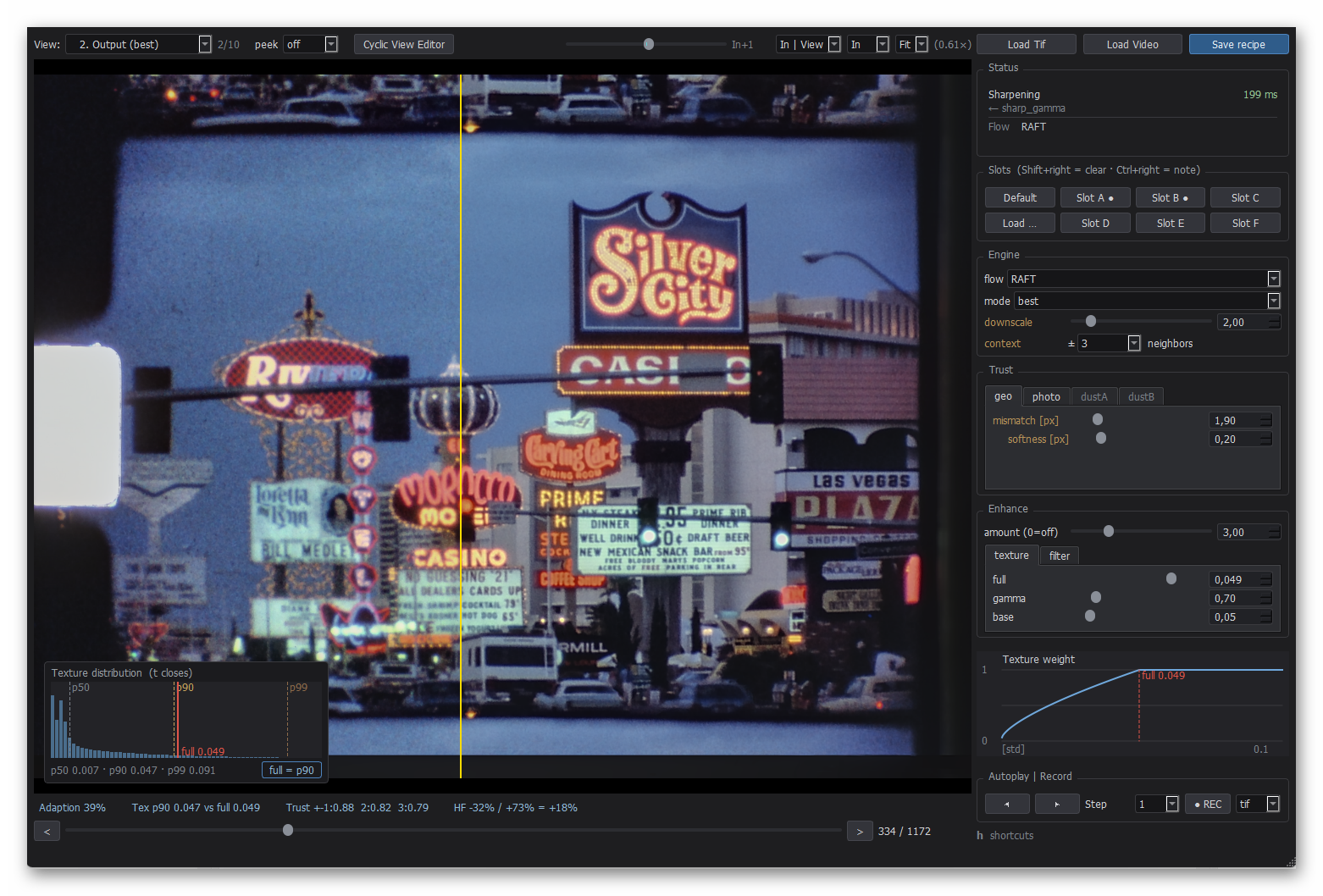Image resolution: width=1323 pixels, height=896 pixels.
Task: Open the Fit zoom dropdown
Action: pos(912,44)
